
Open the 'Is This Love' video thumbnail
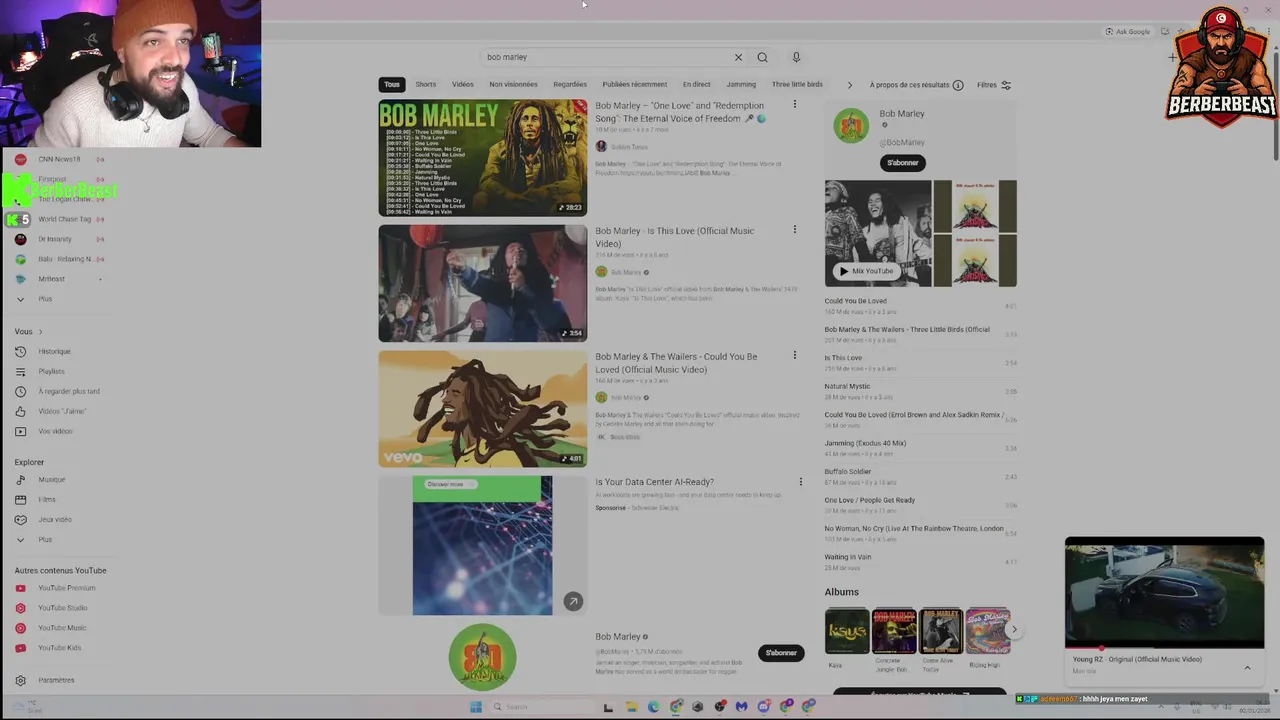tap(483, 283)
